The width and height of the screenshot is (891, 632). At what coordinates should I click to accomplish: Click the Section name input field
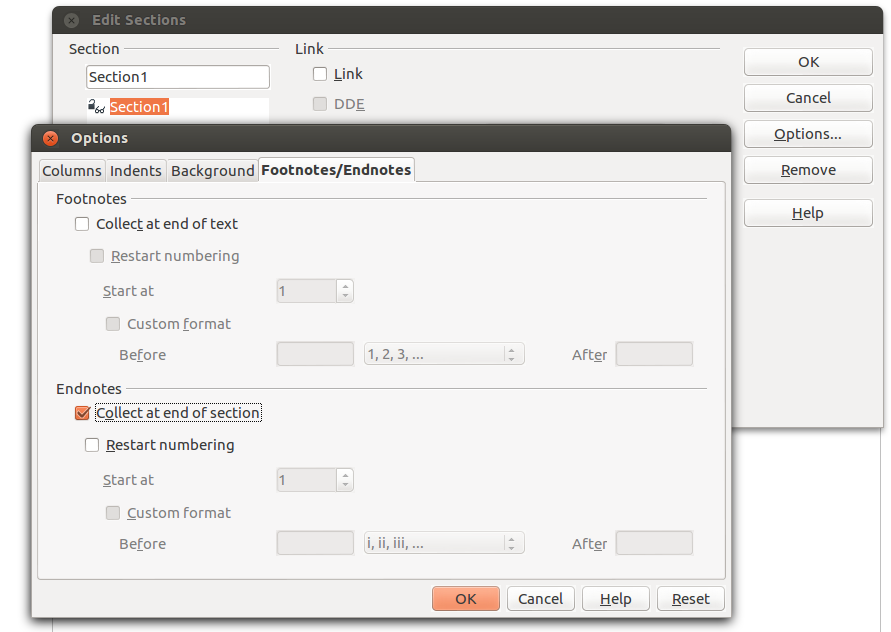coord(178,77)
